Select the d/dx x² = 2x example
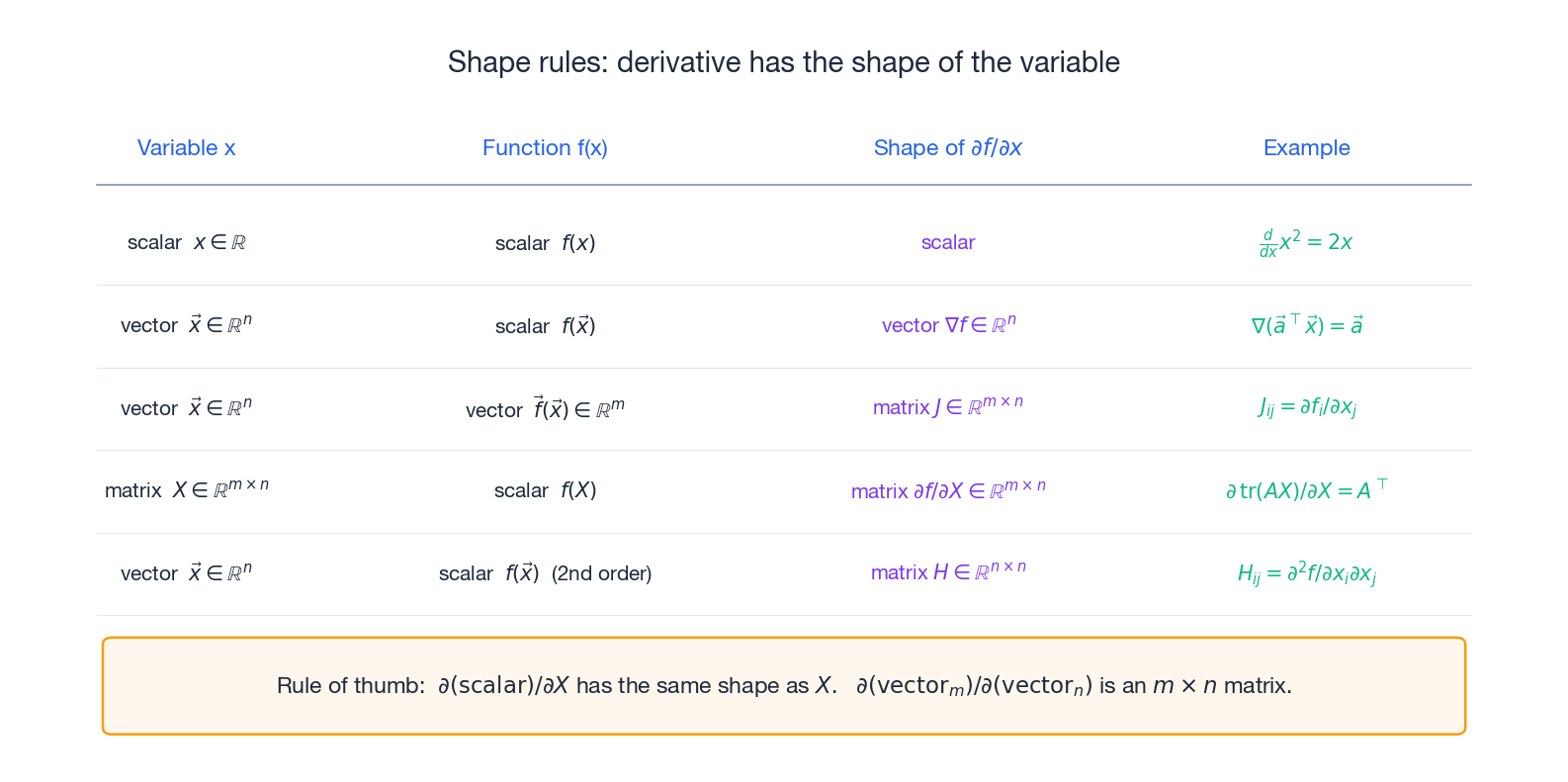Viewport: 1568px width, 782px height. point(1306,243)
